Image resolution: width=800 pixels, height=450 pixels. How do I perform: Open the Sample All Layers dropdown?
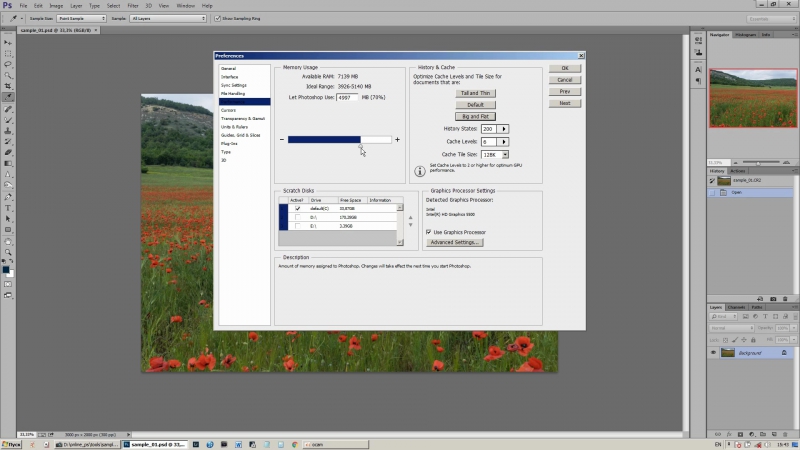pos(168,18)
